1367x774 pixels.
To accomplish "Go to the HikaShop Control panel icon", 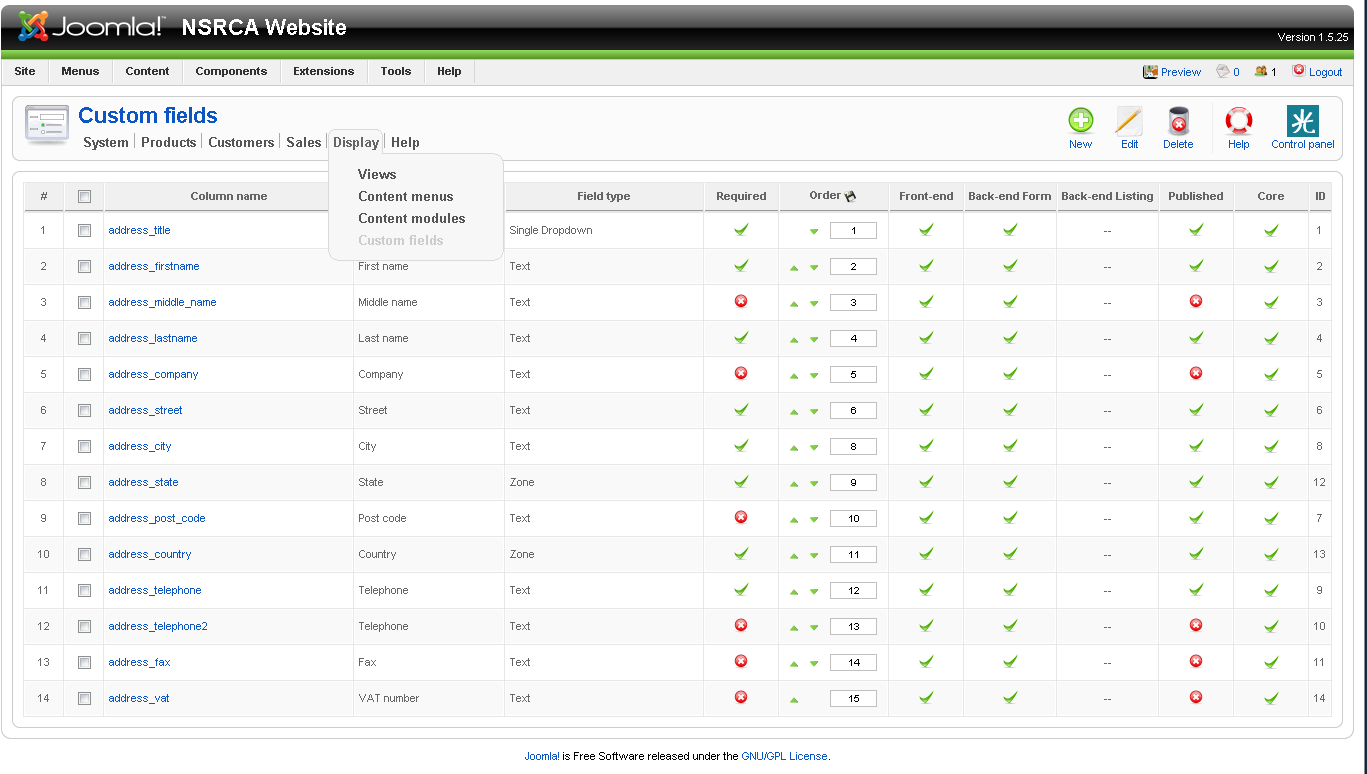I will (x=1302, y=121).
